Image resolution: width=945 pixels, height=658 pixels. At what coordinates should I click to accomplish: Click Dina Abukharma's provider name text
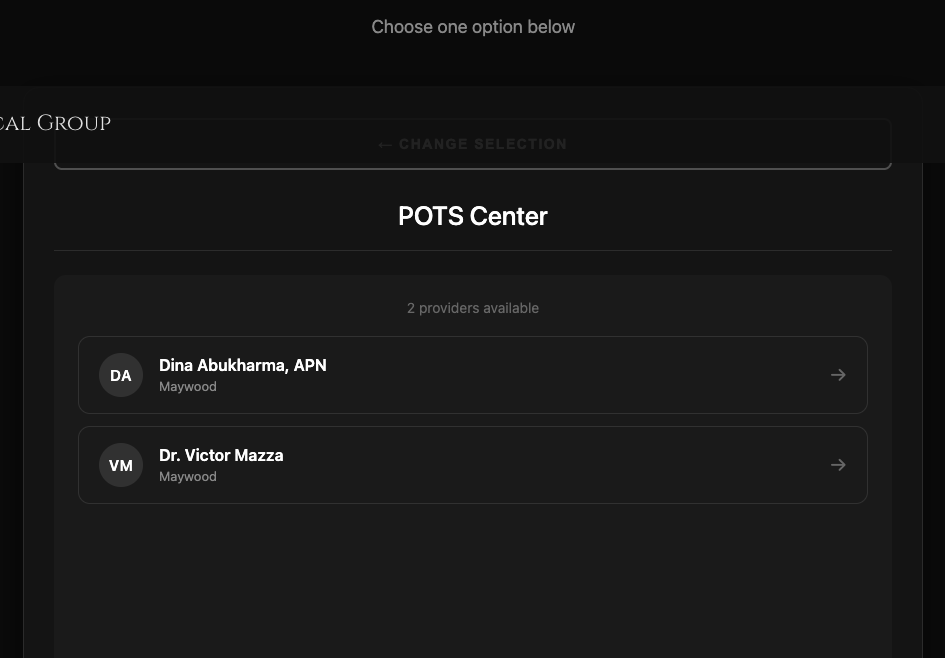(x=242, y=365)
